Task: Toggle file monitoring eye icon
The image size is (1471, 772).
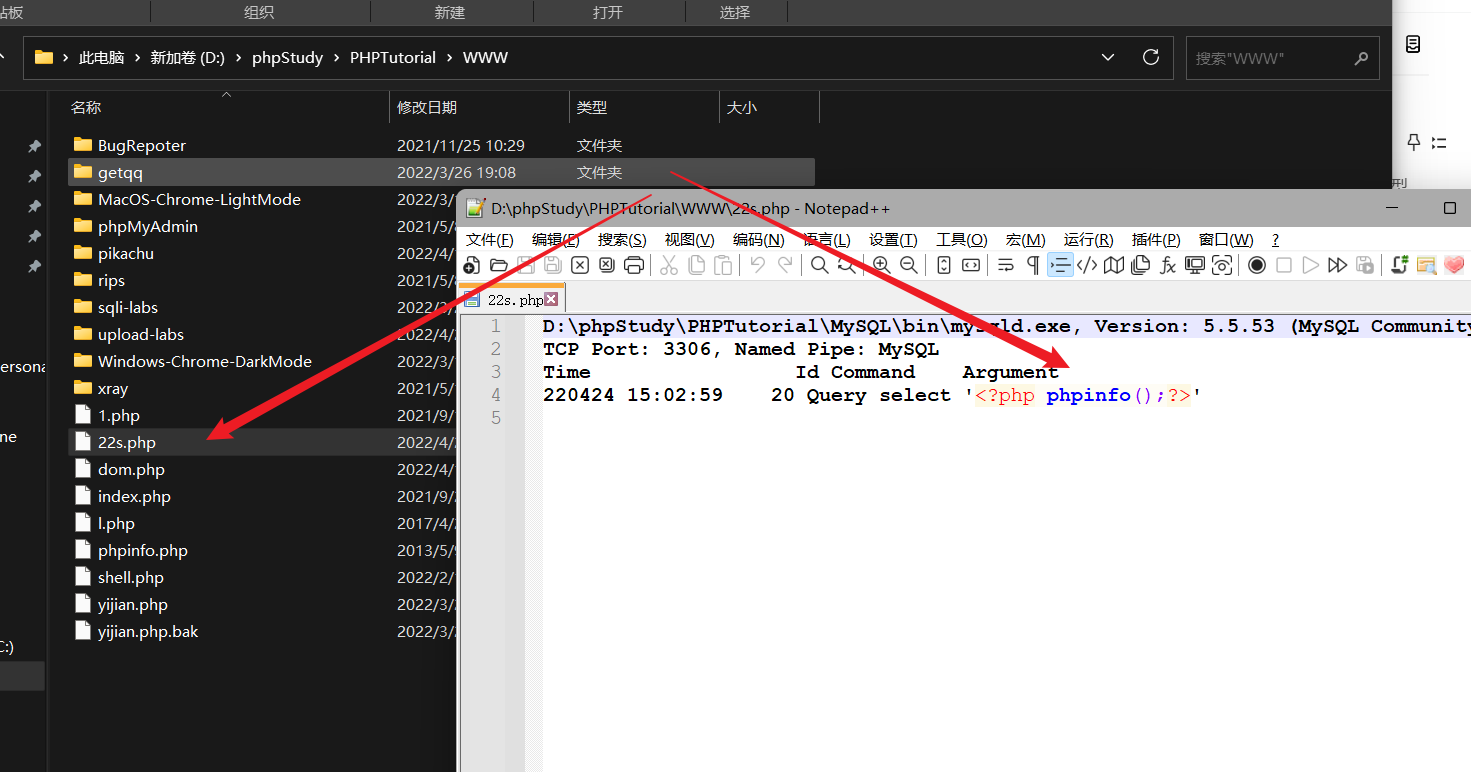Action: 1222,265
